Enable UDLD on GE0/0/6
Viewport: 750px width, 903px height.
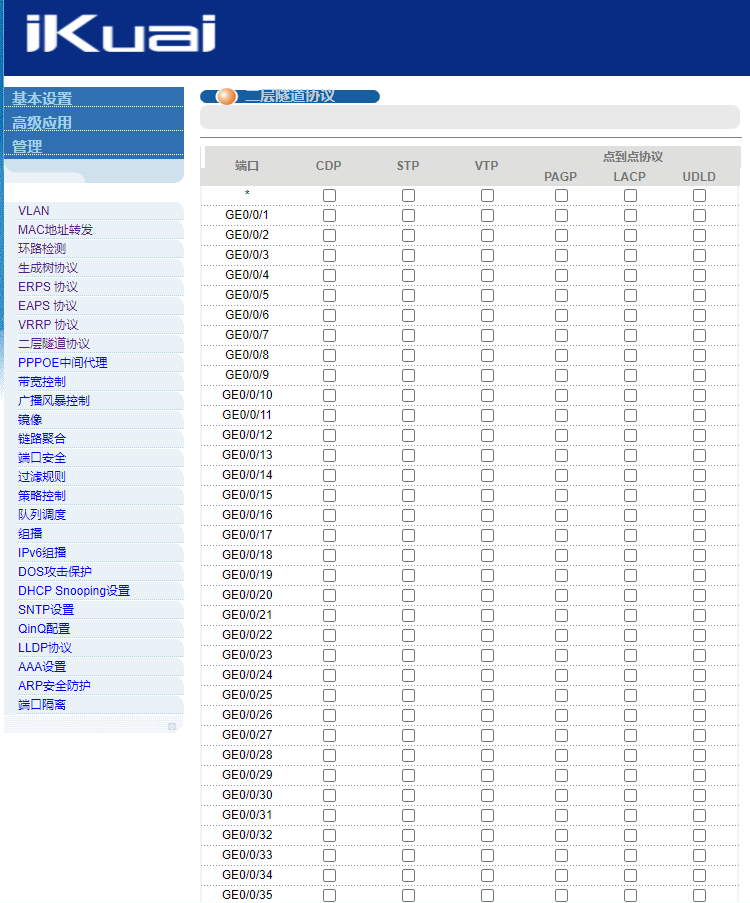coord(699,316)
